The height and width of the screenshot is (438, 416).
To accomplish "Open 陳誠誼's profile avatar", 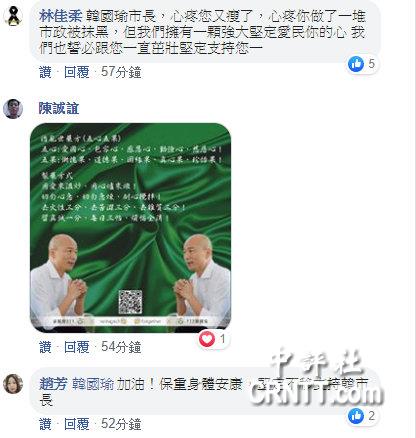I will pyautogui.click(x=13, y=109).
